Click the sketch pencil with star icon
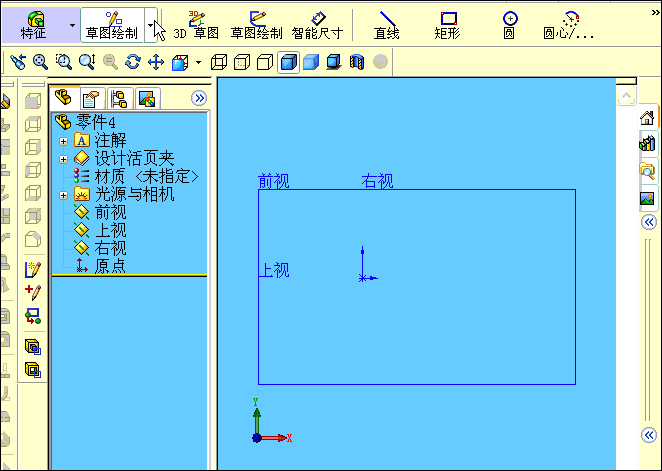This screenshot has height=471, width=662. pyautogui.click(x=33, y=269)
